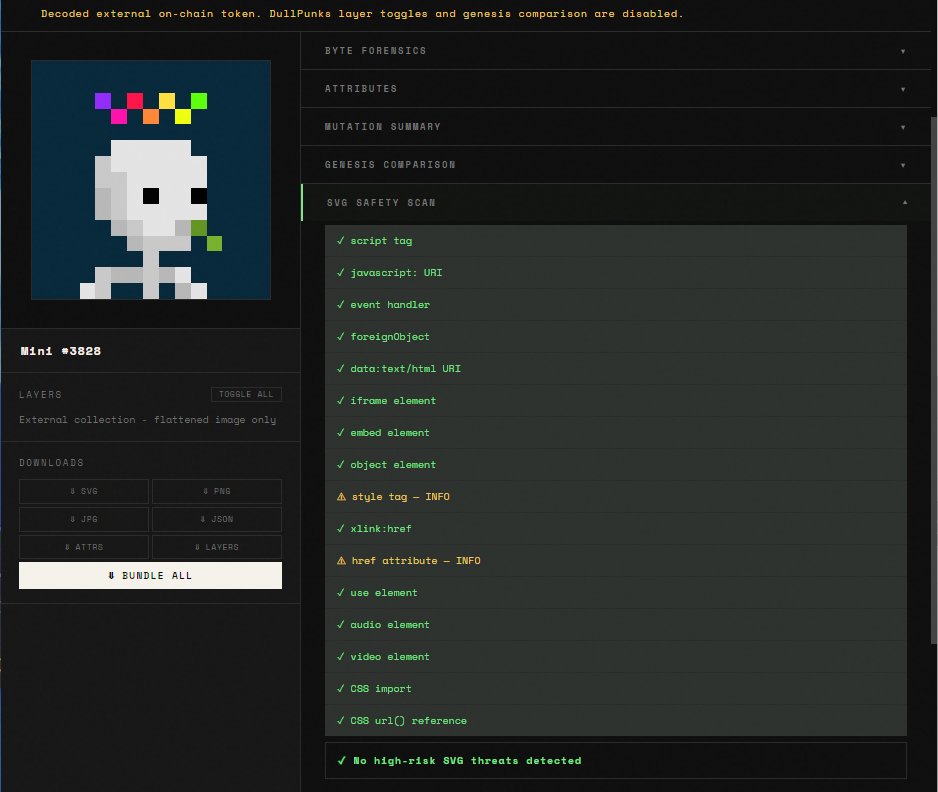Expand the Mutation Summary section
The image size is (938, 792).
click(616, 127)
